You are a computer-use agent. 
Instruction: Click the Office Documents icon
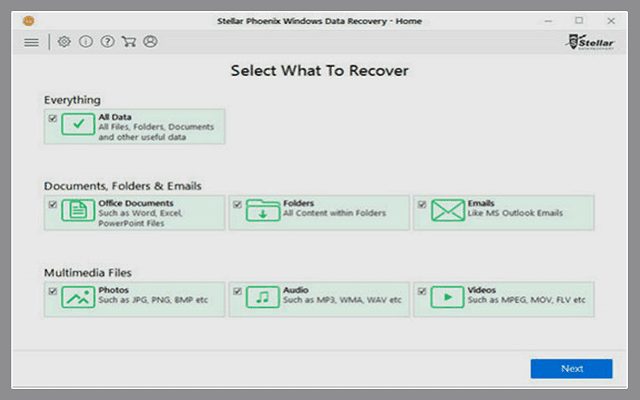78,211
